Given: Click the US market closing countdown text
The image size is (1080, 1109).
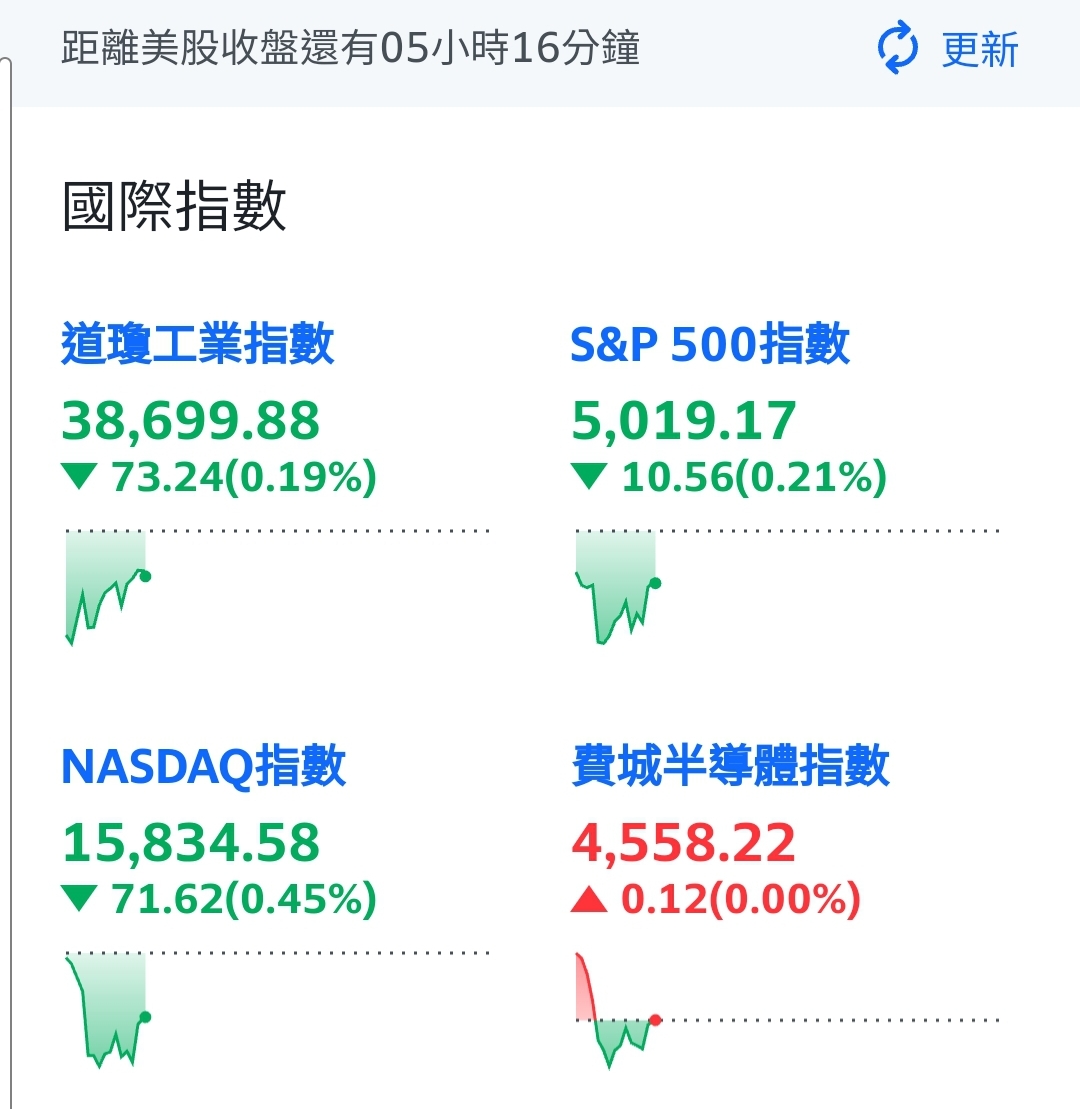Looking at the screenshot, I should pyautogui.click(x=351, y=48).
